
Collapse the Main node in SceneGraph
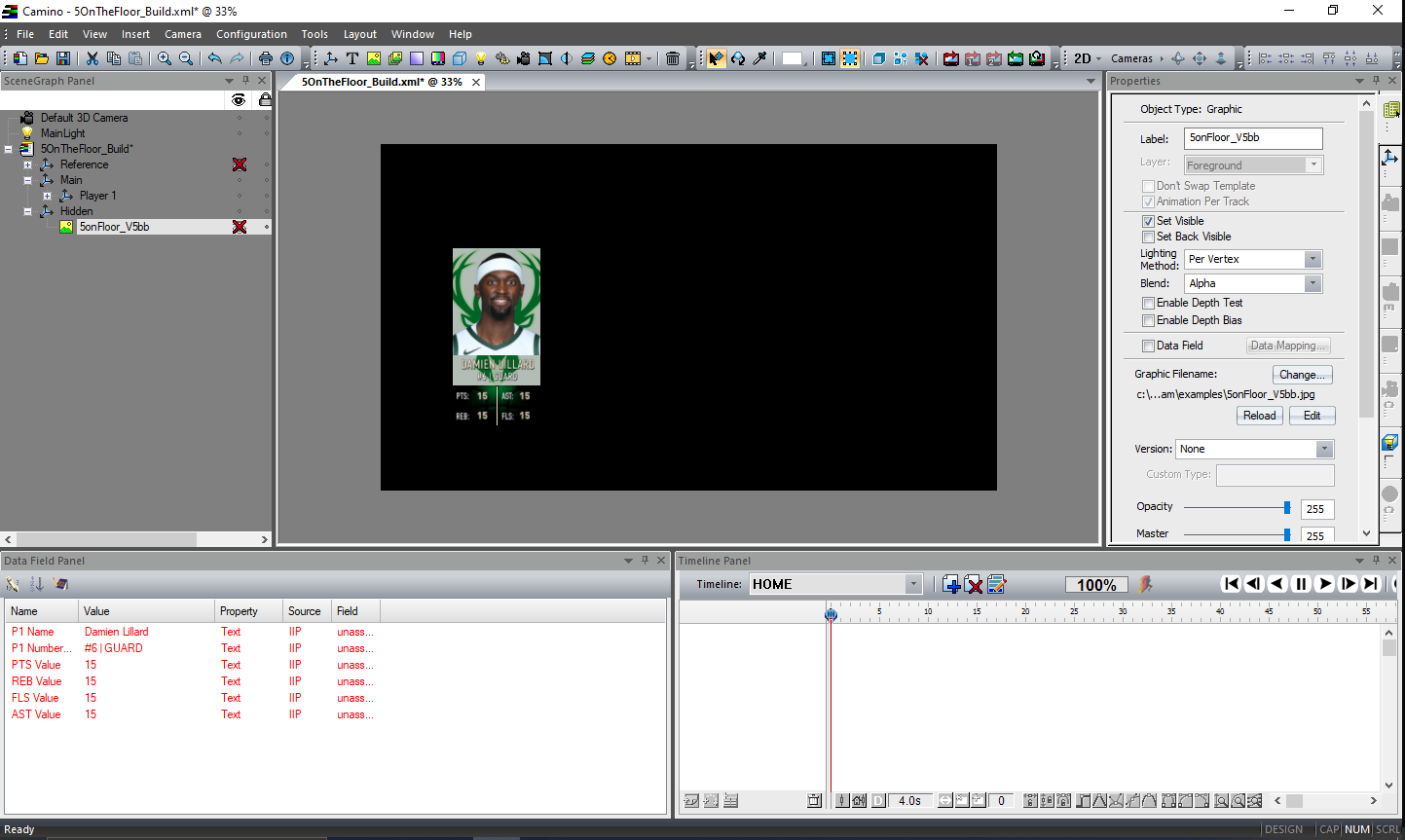tap(28, 180)
